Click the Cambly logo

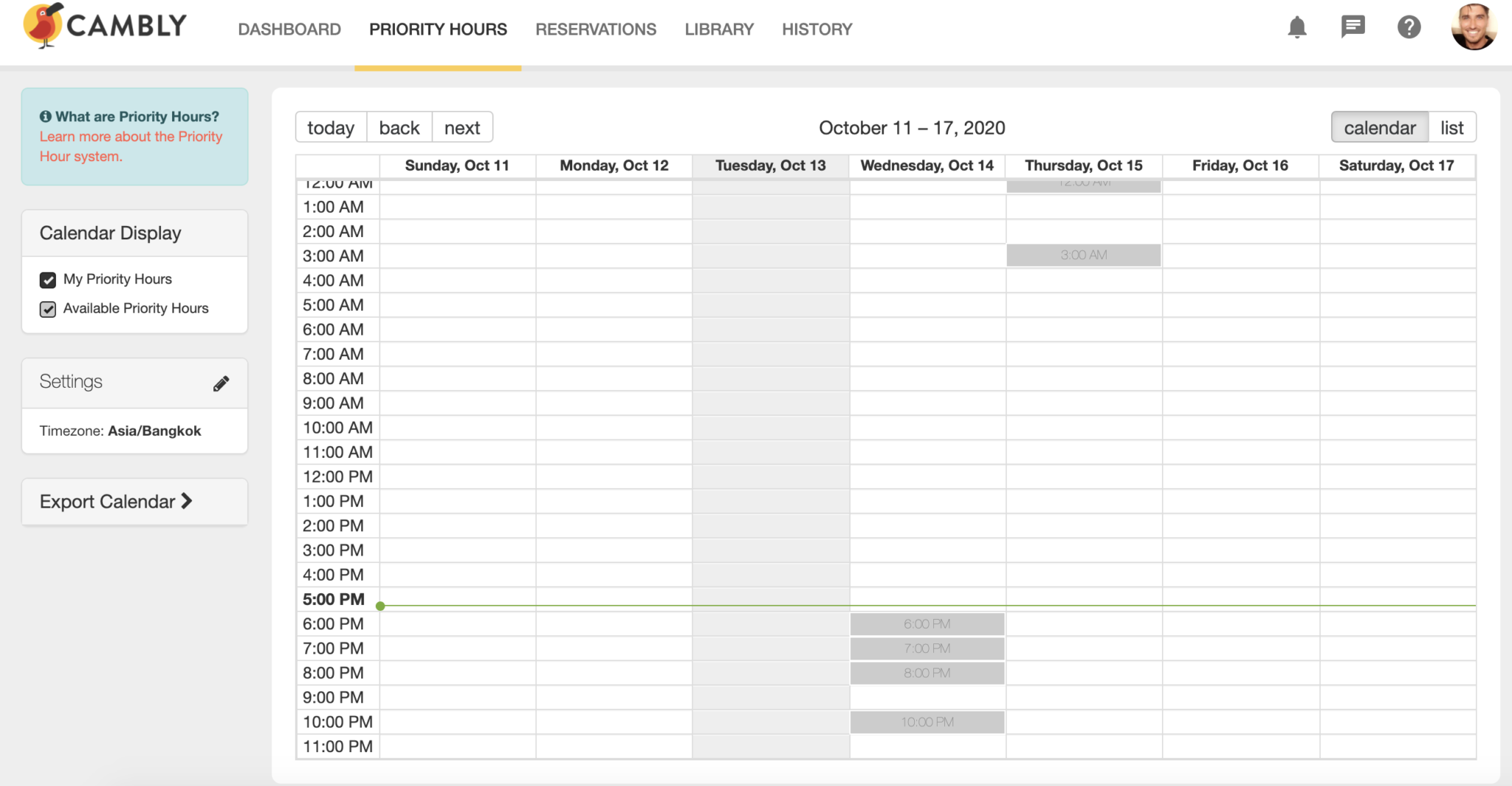click(105, 27)
